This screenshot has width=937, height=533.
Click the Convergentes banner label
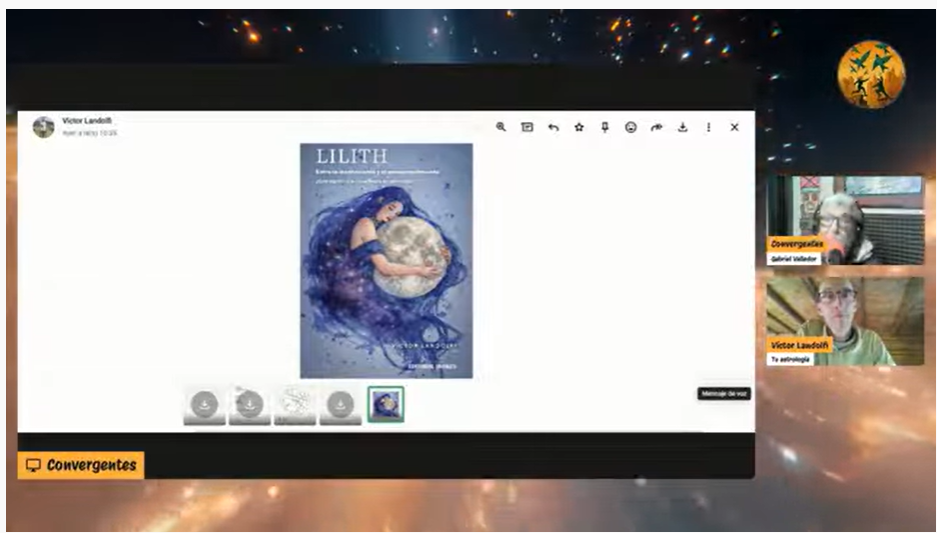click(x=81, y=465)
